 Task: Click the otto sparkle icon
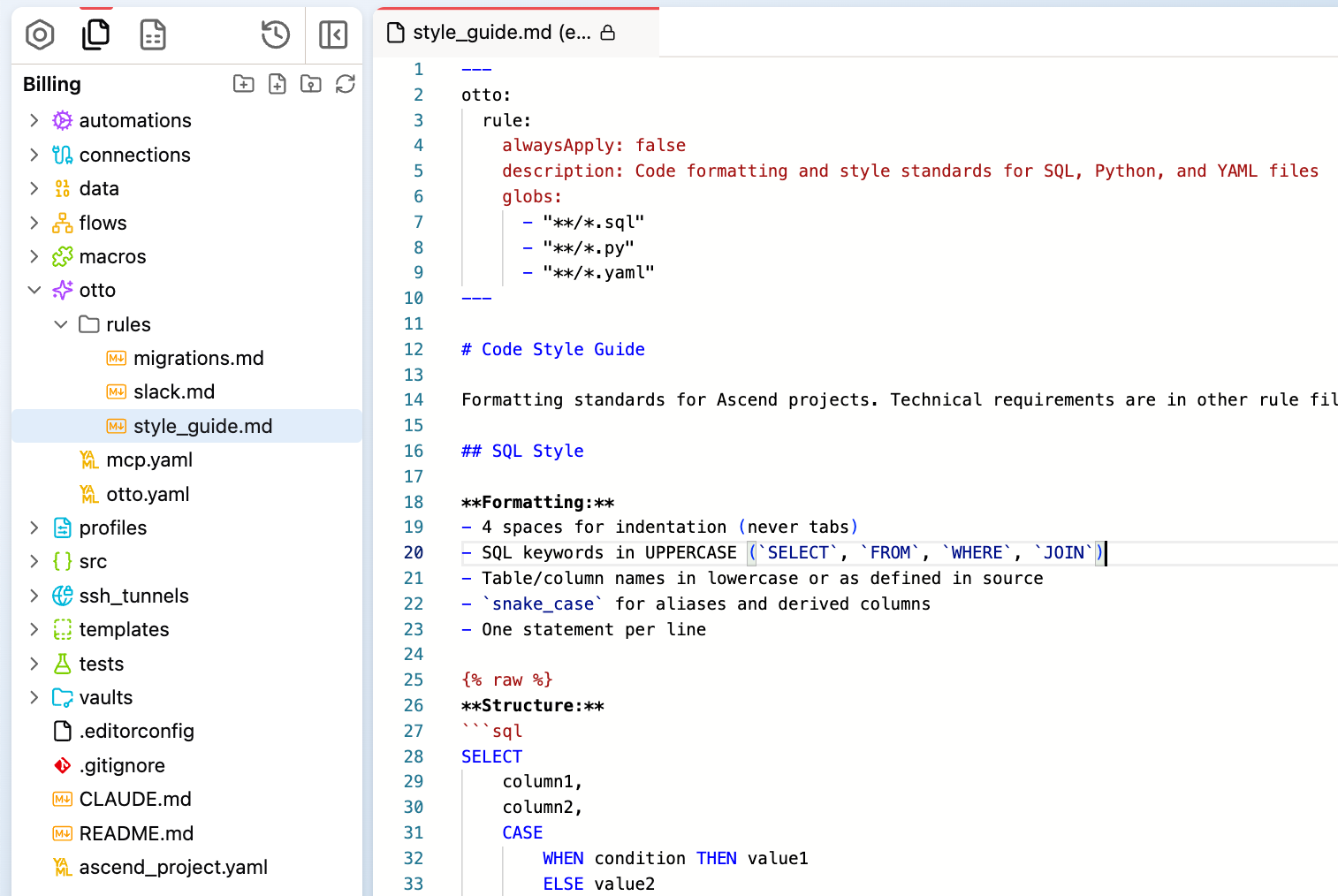(x=63, y=290)
